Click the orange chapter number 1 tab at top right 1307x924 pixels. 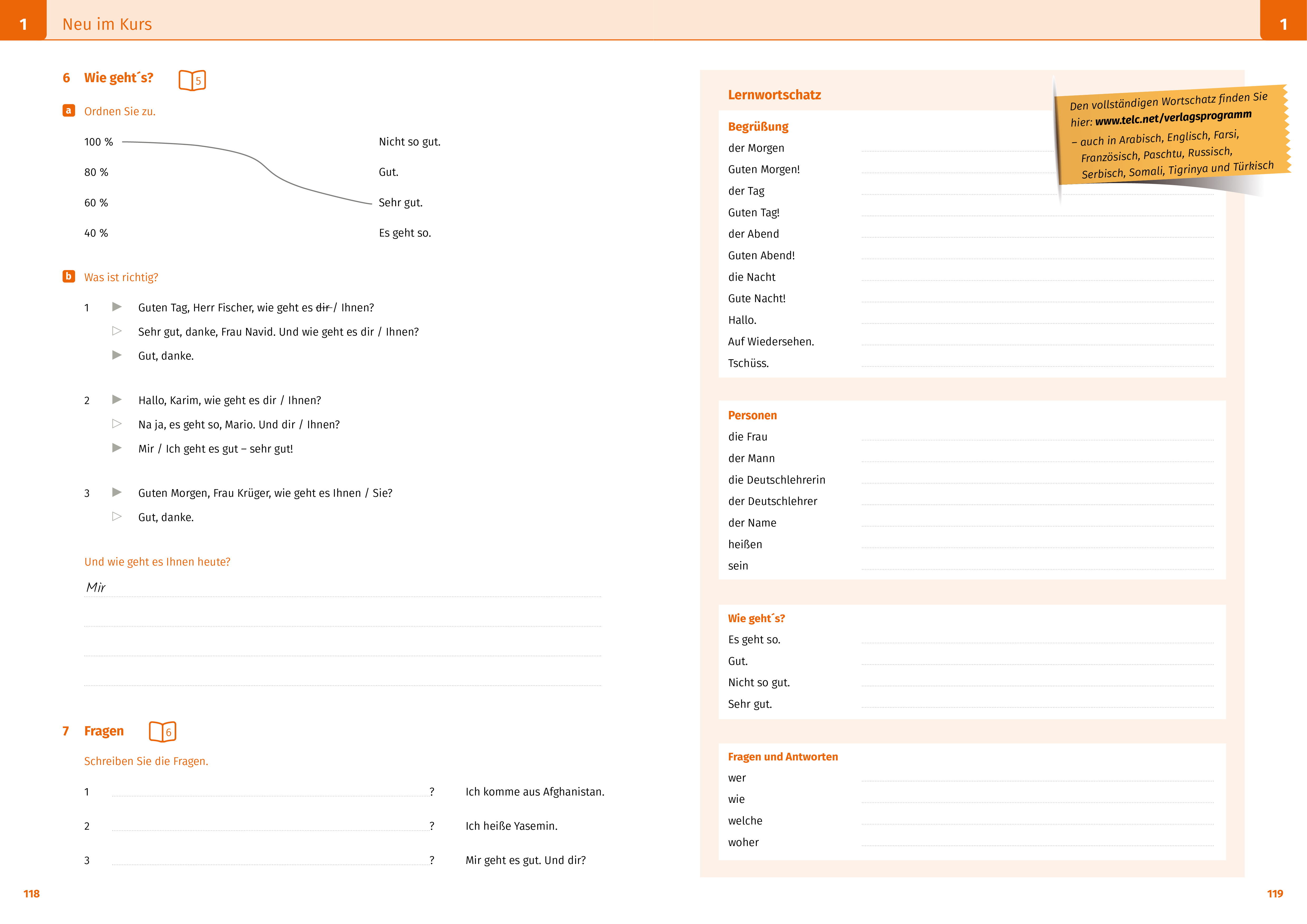(x=1284, y=21)
